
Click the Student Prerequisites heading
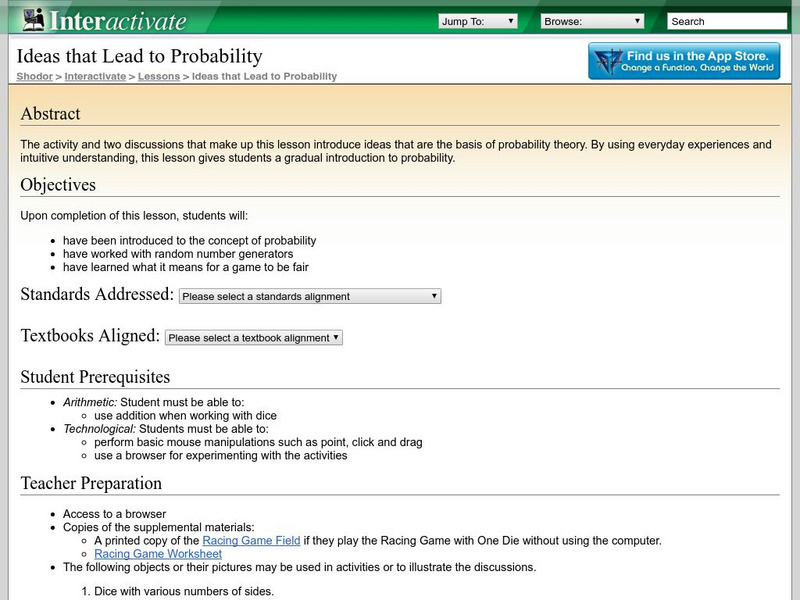coord(95,377)
